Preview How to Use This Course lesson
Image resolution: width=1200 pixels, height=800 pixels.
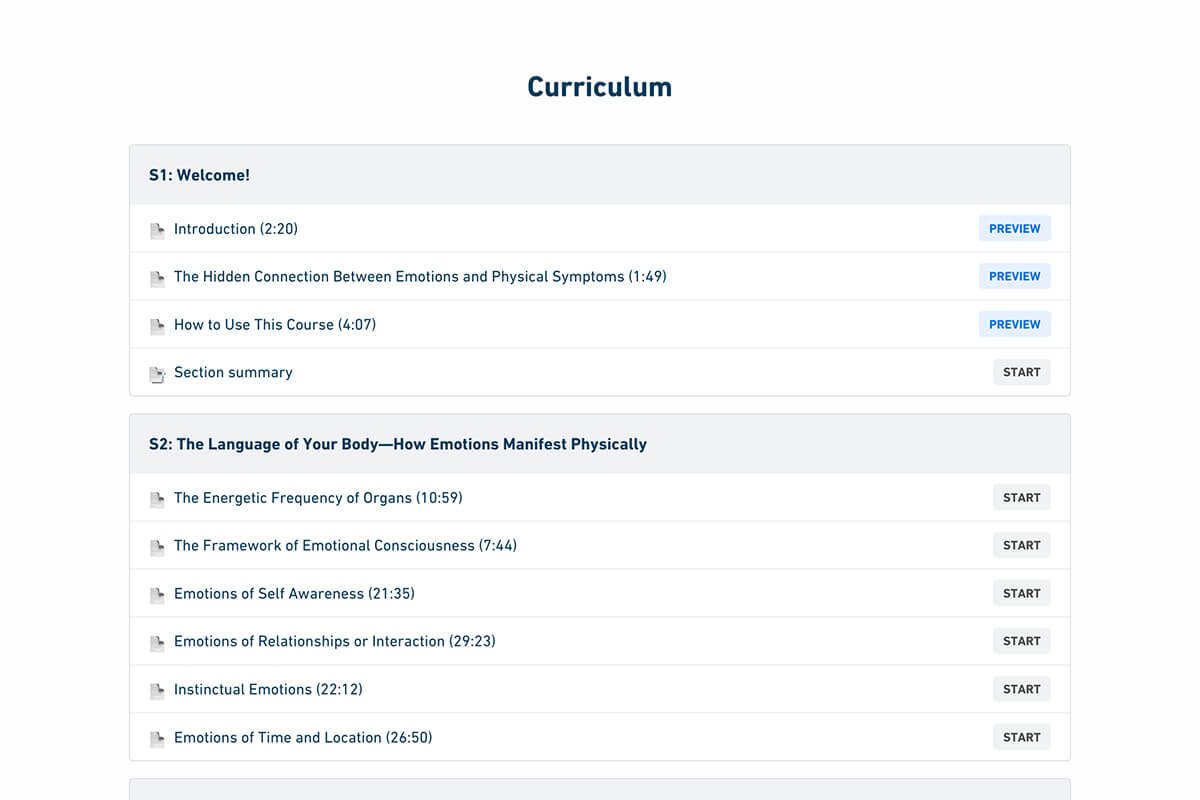point(1015,324)
